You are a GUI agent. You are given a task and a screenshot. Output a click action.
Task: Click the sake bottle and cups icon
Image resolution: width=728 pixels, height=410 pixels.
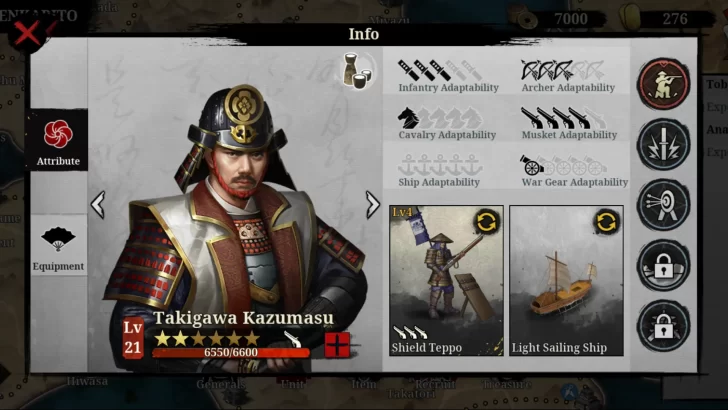[x=358, y=71]
